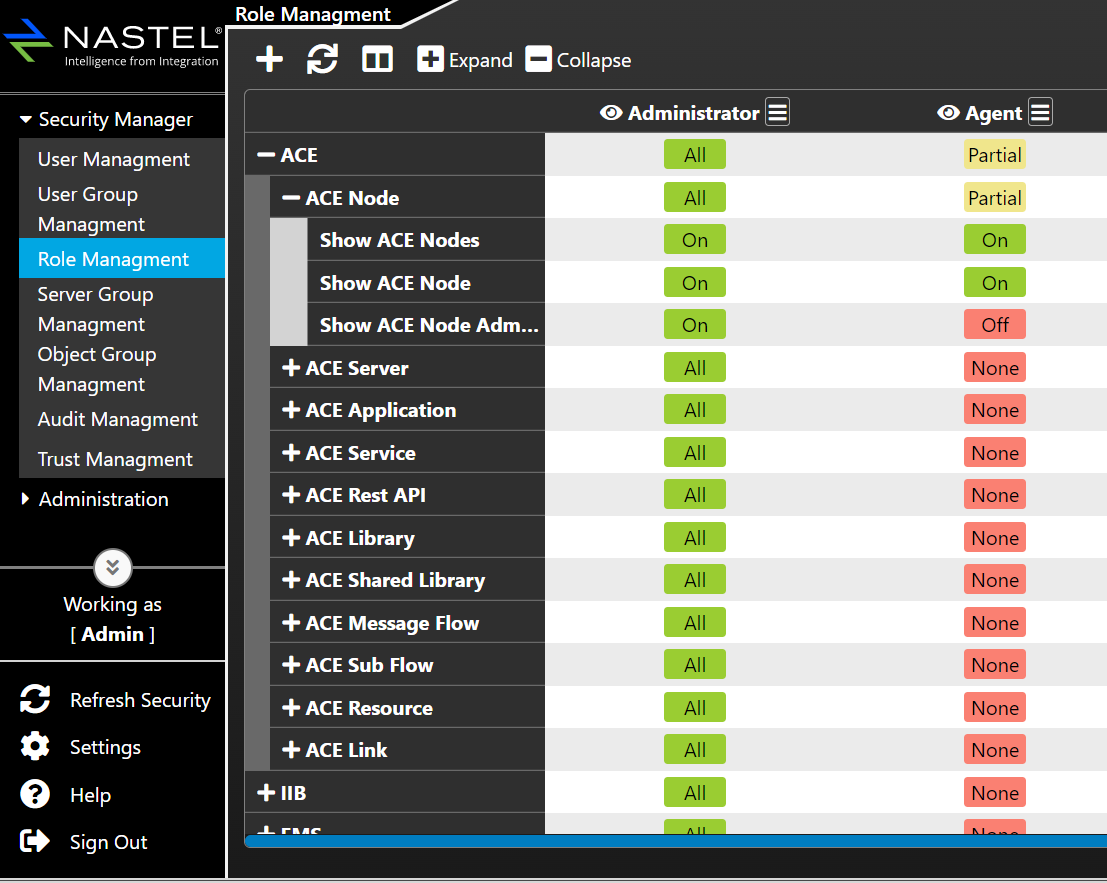The width and height of the screenshot is (1107, 883).
Task: Open User Managment menu item
Action: point(121,160)
